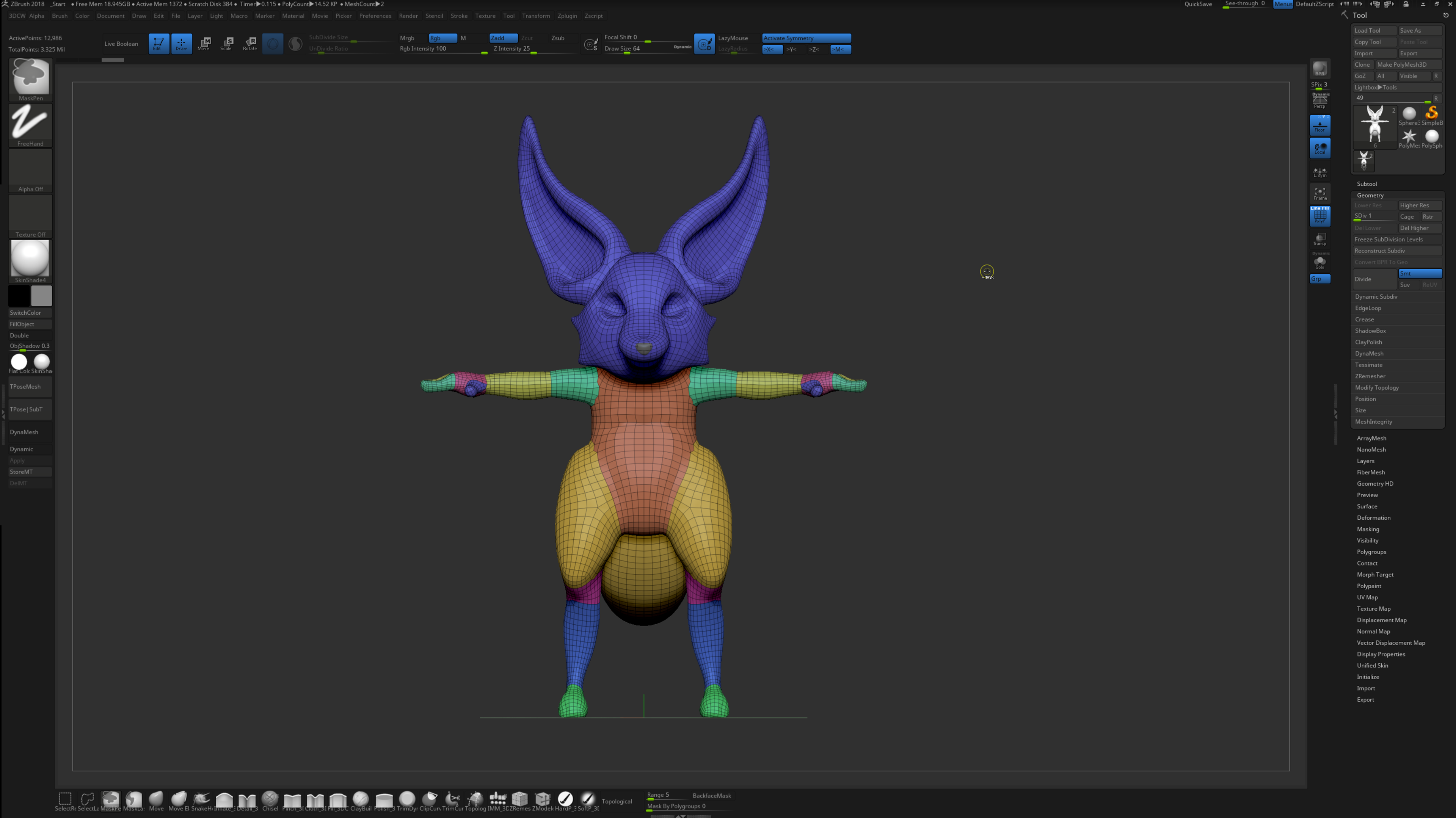Open the Transform menu
Viewport: 1456px width, 818px height.
coord(536,16)
